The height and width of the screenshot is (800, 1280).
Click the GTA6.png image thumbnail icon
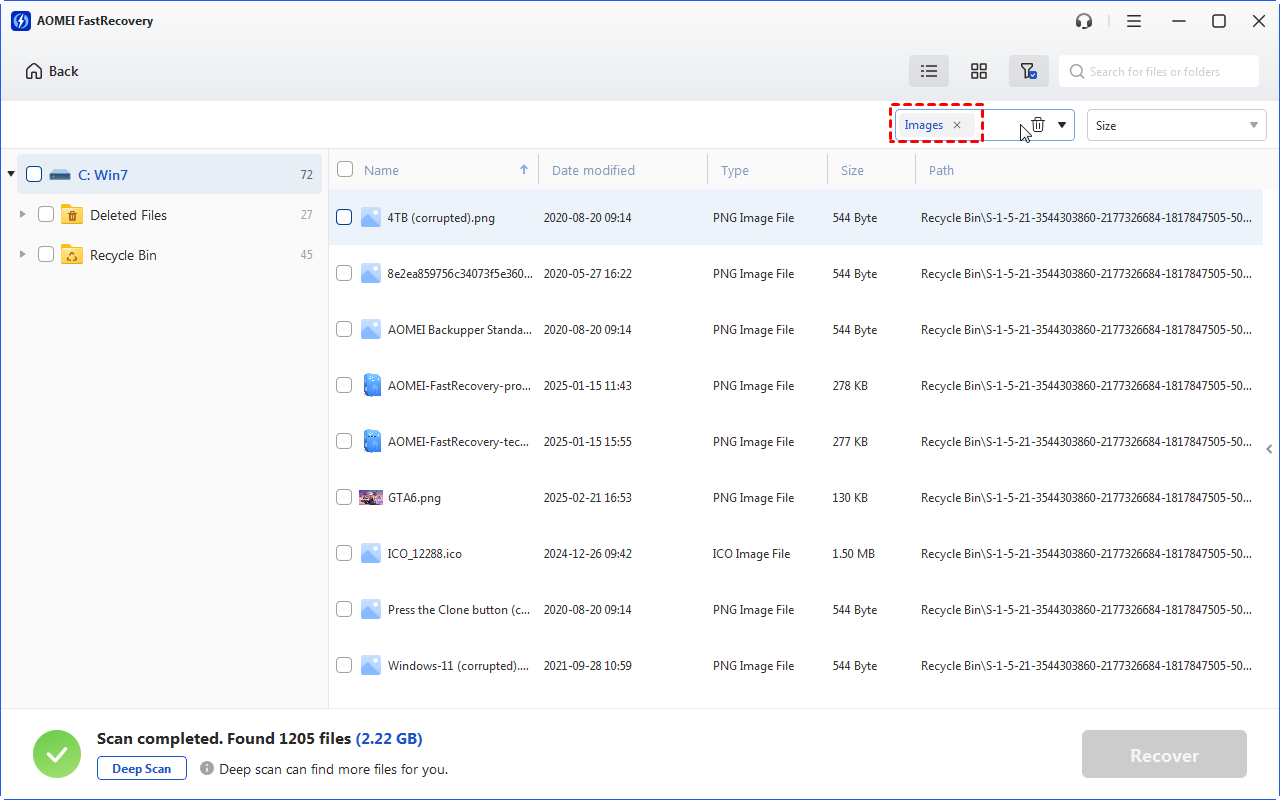[371, 497]
